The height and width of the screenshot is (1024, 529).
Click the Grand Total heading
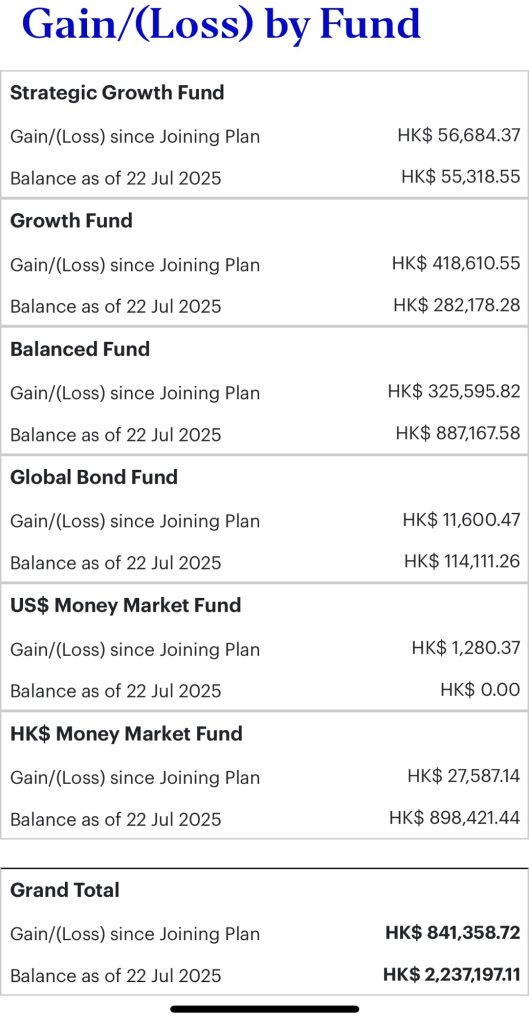click(x=65, y=890)
